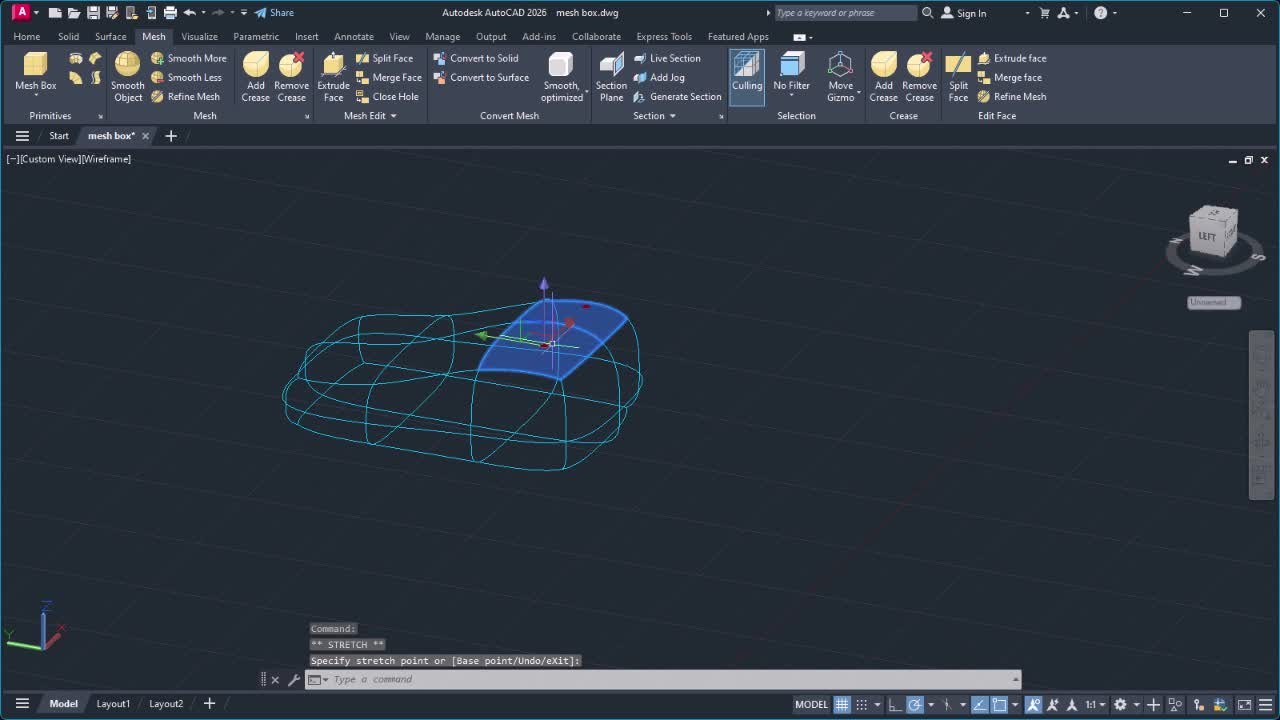Toggle 2D object snap in status bar

tap(999, 704)
